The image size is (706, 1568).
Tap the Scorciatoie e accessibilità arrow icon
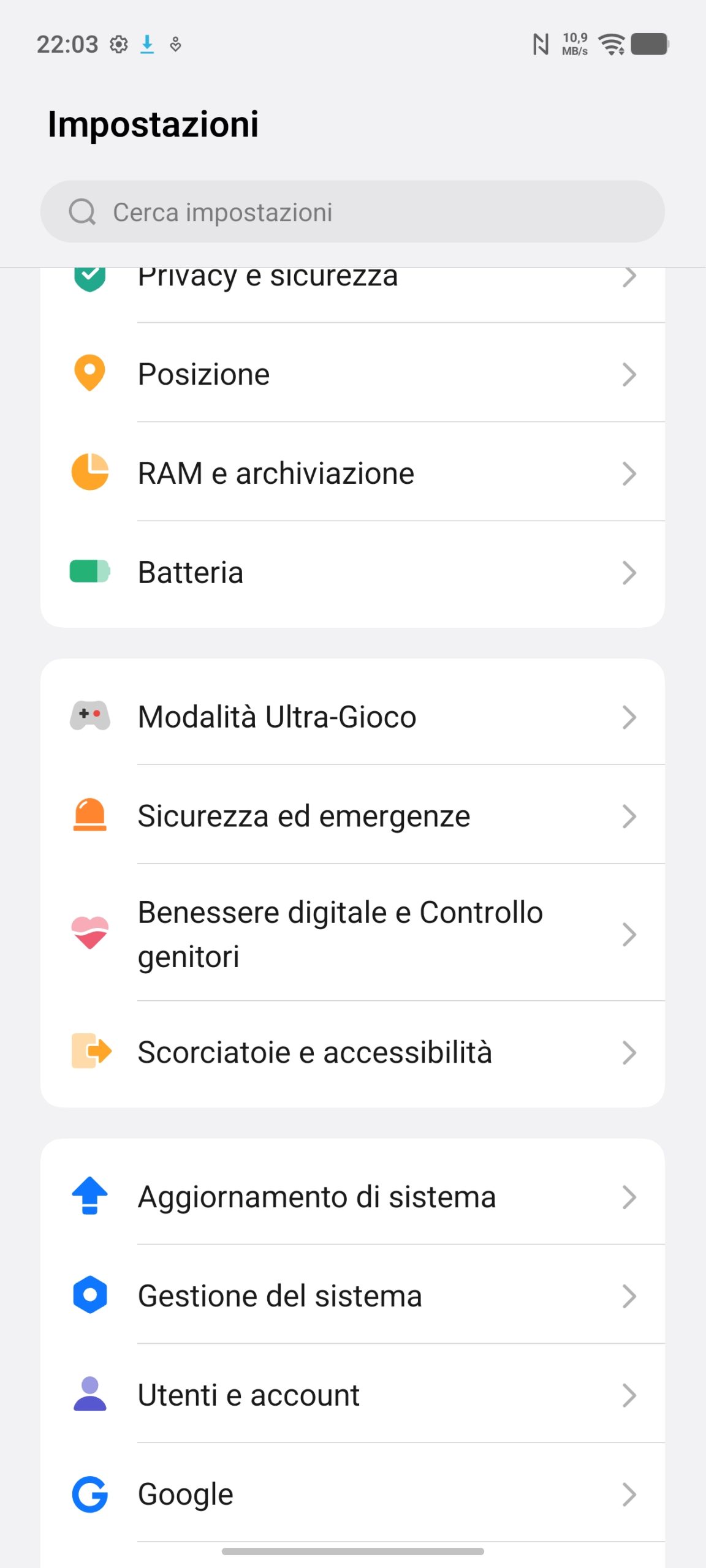tap(91, 1052)
